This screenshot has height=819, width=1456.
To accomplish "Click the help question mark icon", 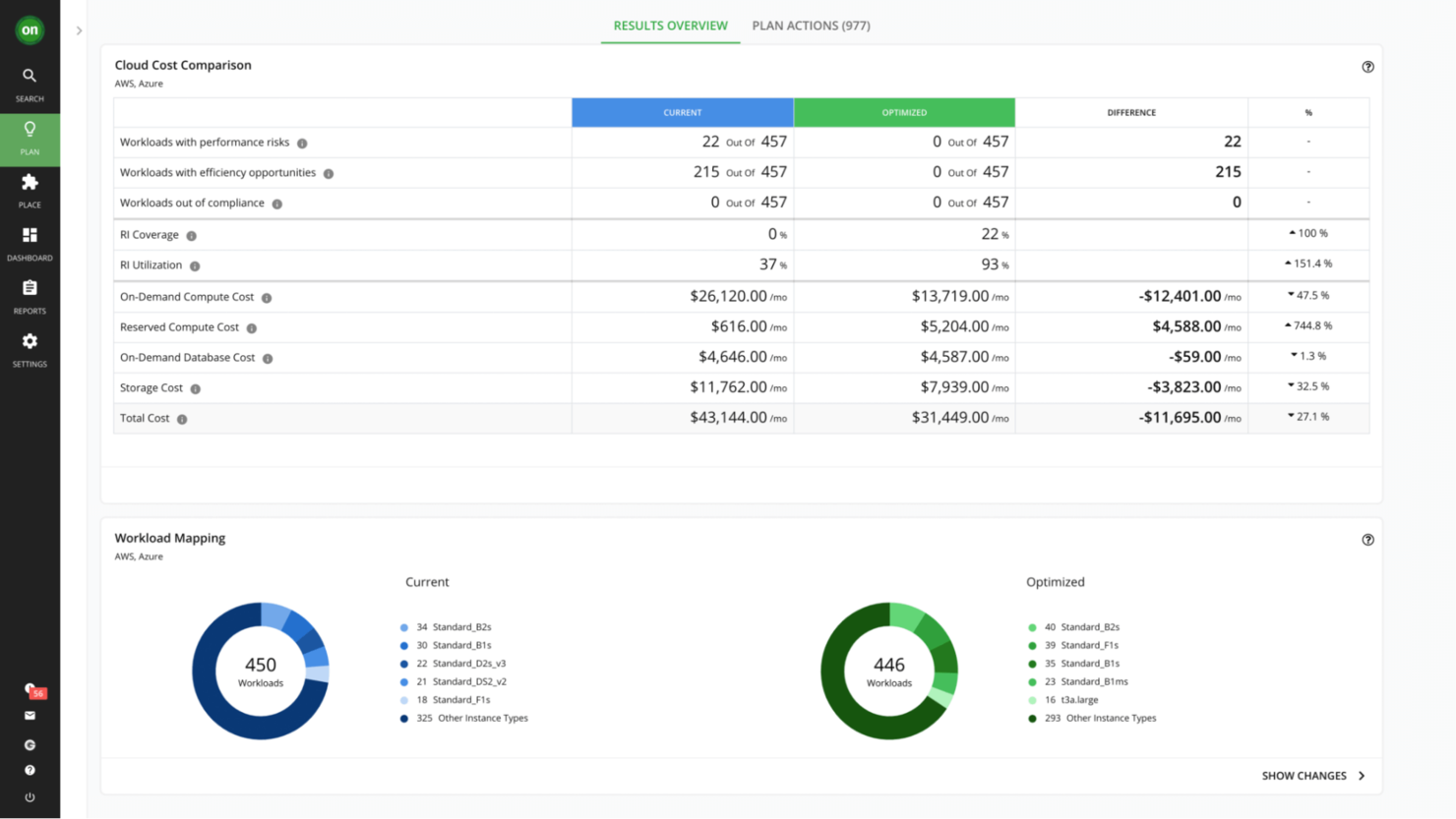I will point(30,770).
